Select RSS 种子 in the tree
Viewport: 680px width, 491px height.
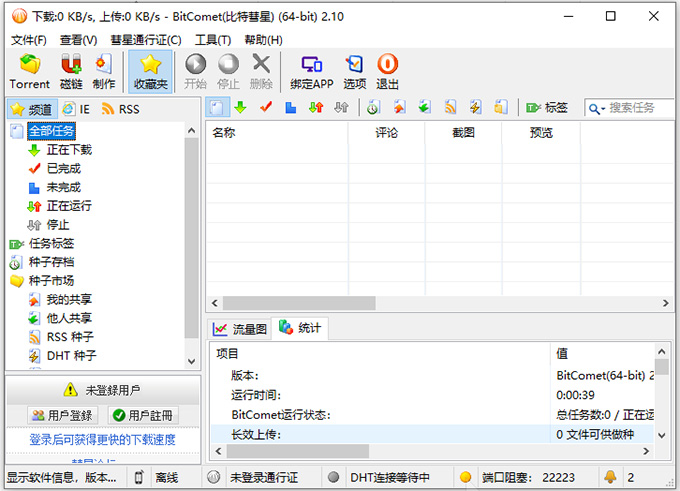click(70, 337)
